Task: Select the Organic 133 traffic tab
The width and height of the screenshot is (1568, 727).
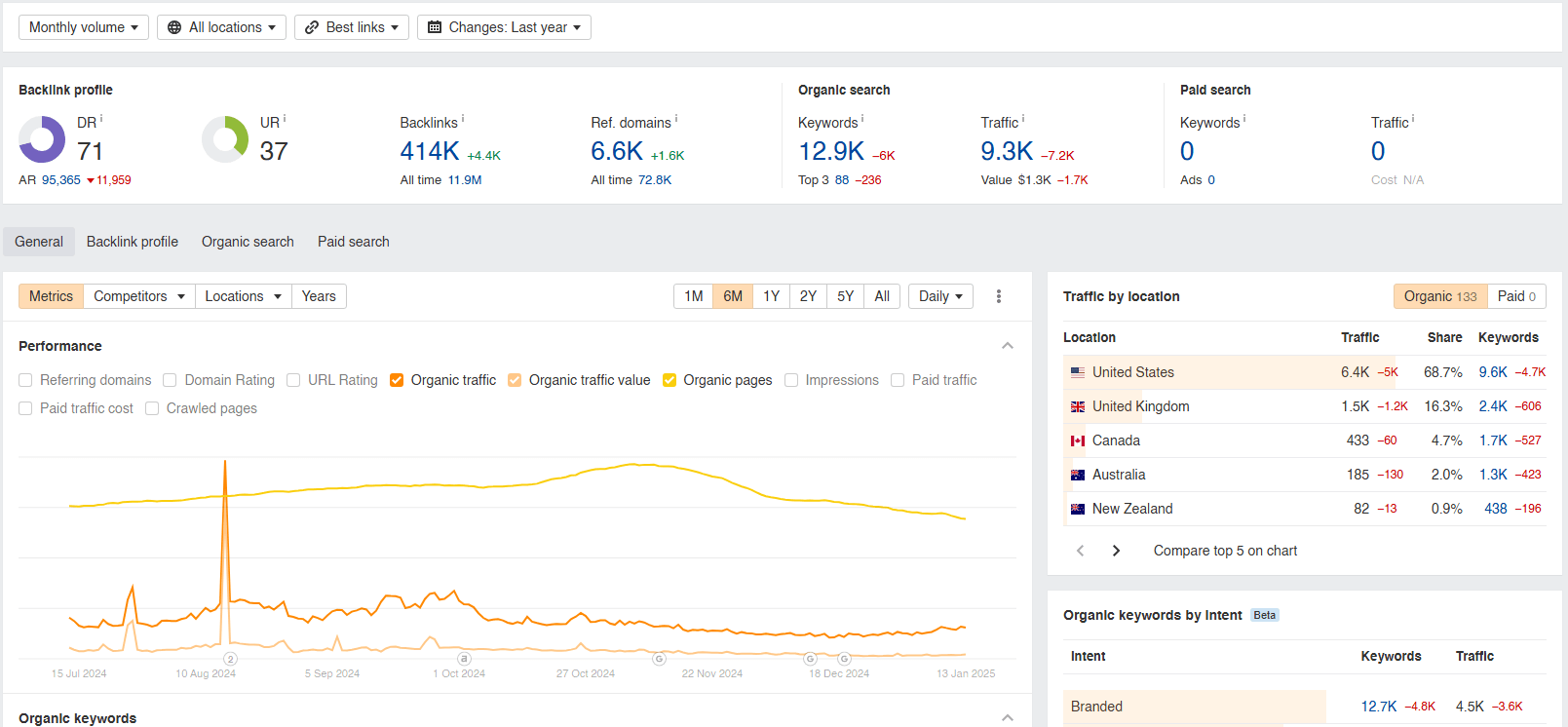Action: tap(1440, 296)
